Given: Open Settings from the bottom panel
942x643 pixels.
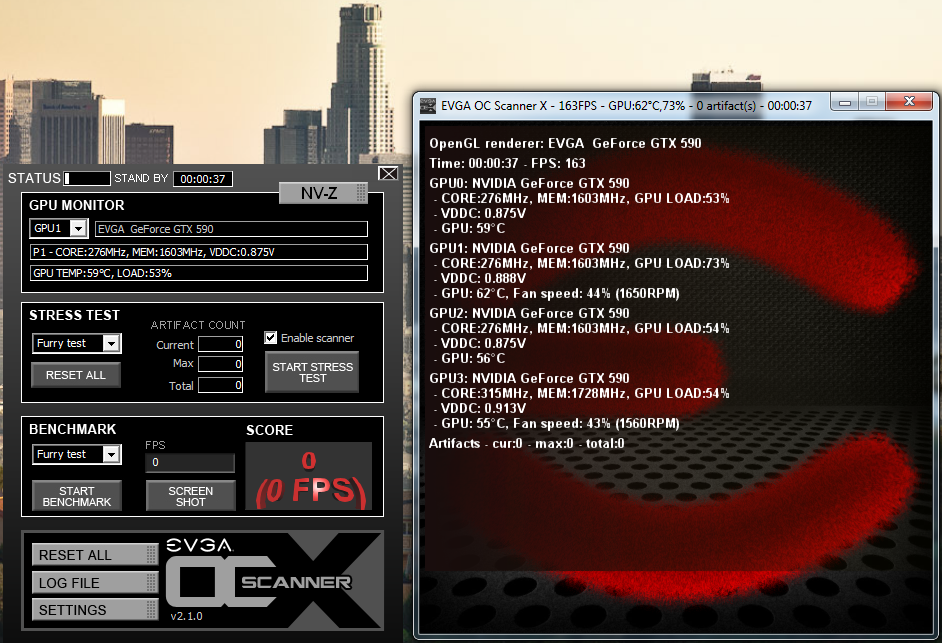Looking at the screenshot, I should [95, 610].
